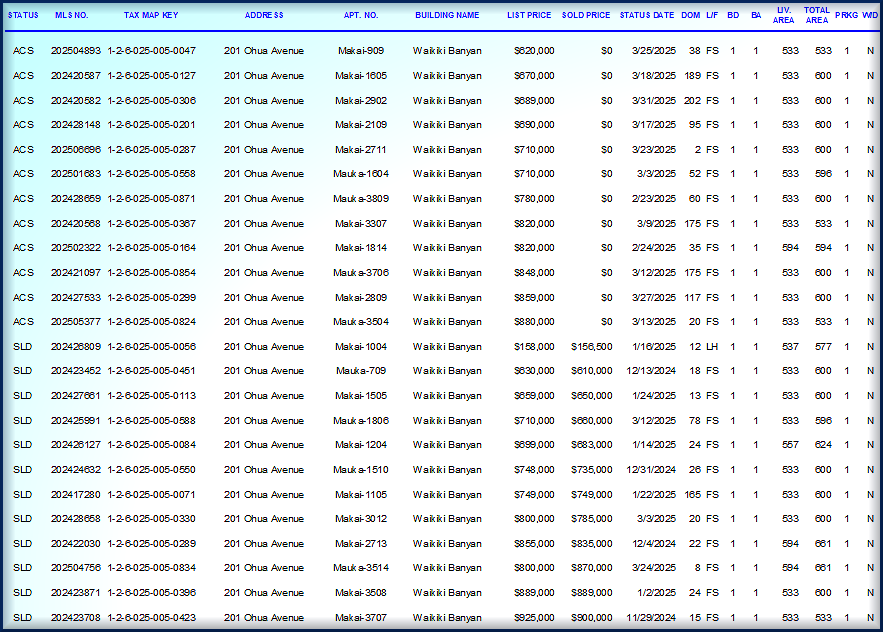
Task: Click status date 3/31/2025
Action: pos(654,100)
